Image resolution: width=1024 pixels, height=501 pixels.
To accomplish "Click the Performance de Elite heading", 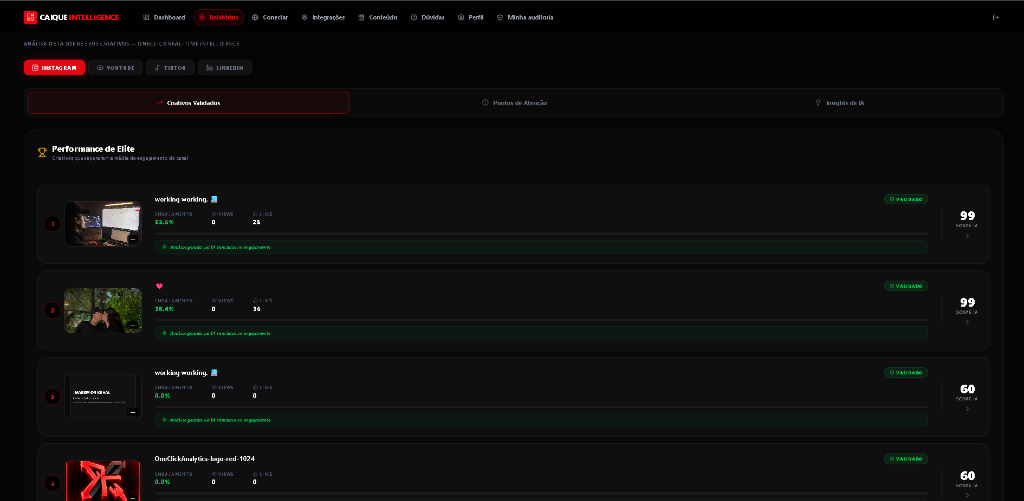I will tap(93, 149).
